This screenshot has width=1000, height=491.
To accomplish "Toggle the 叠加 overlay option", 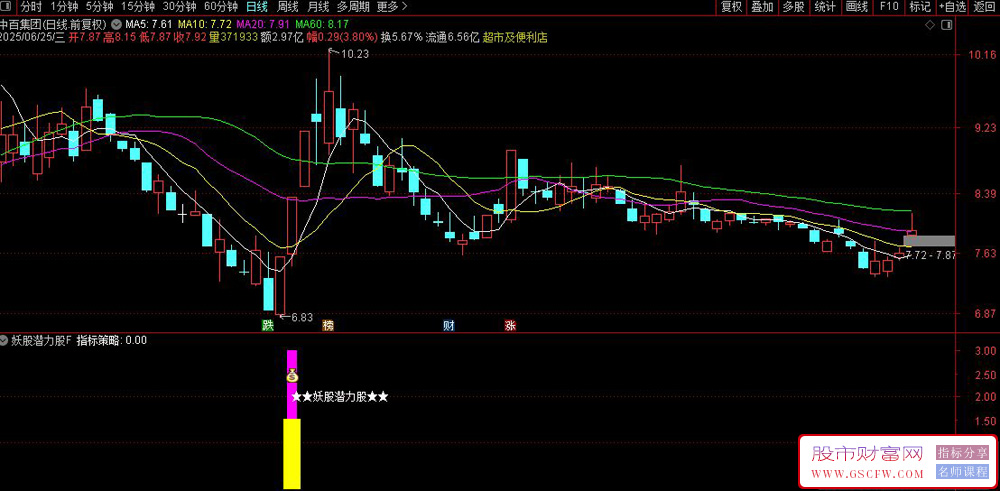I will click(x=762, y=7).
